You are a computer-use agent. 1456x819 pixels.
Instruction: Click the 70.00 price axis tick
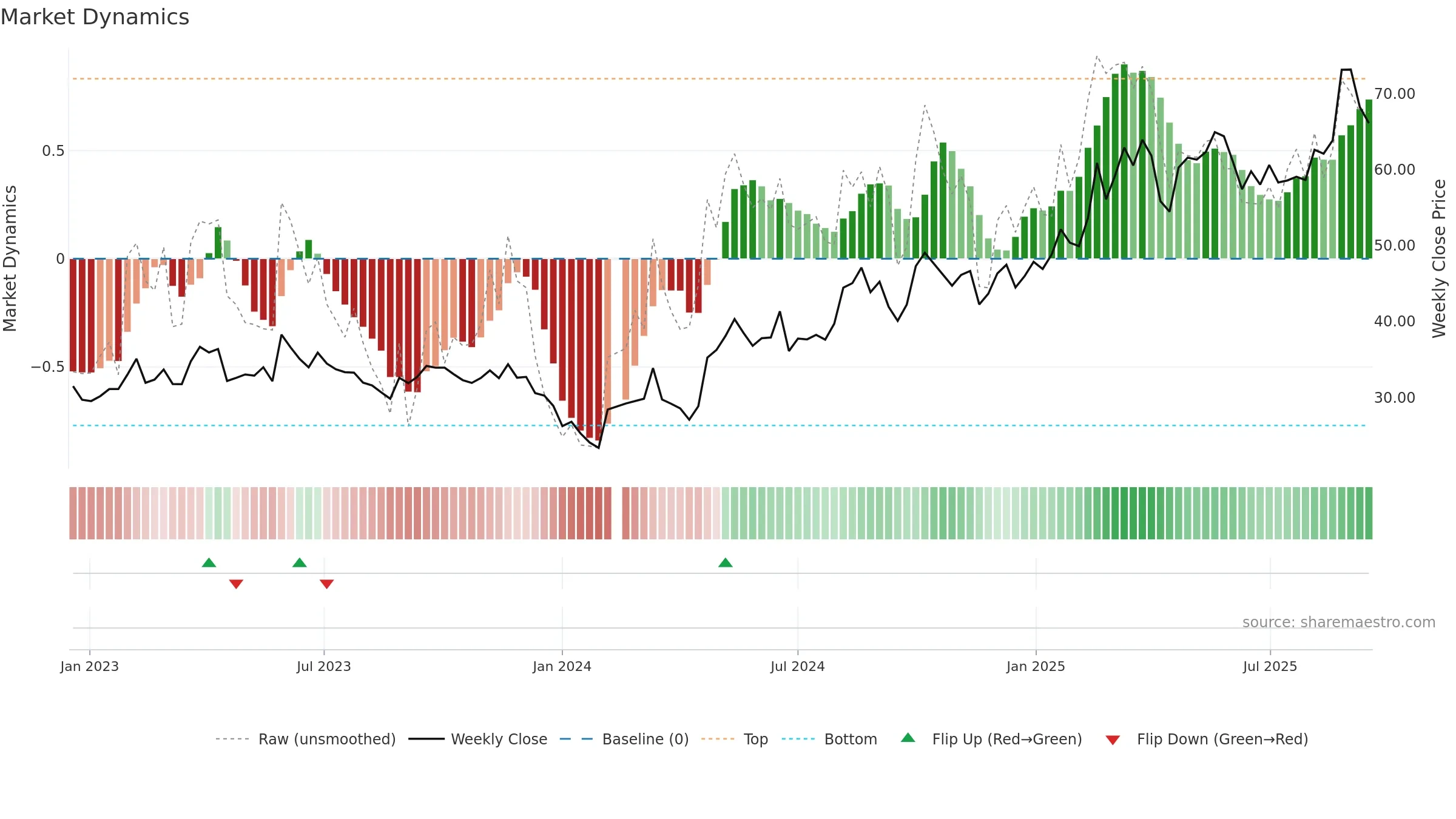coord(1395,93)
